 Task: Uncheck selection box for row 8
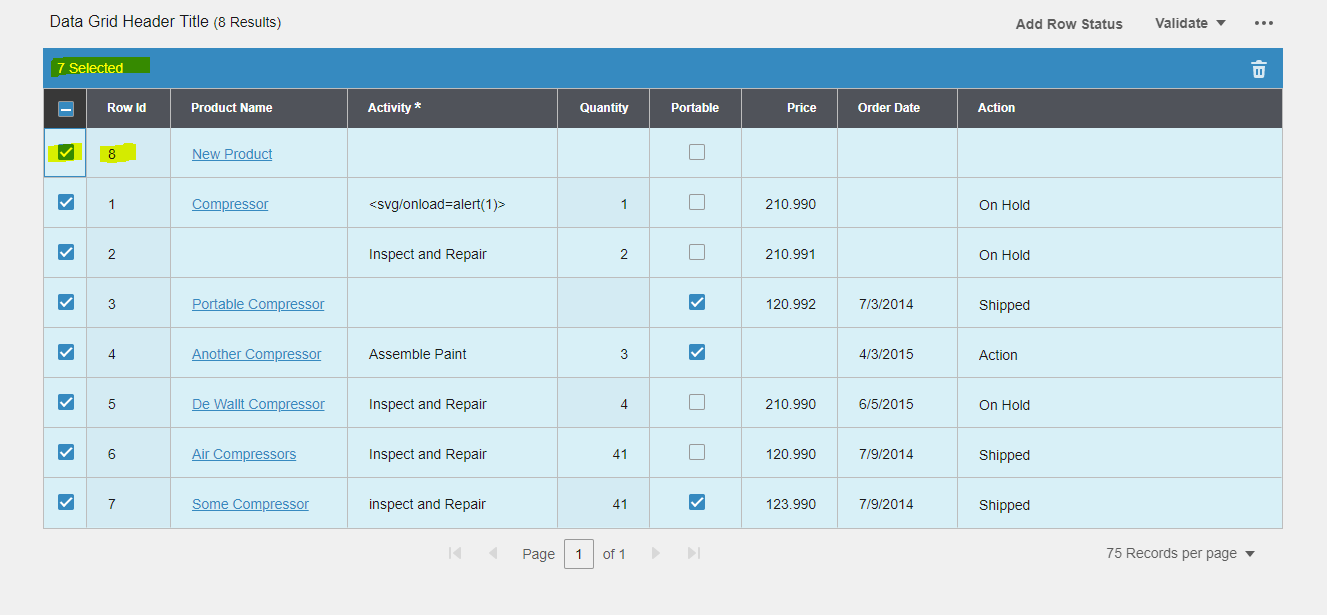[66, 152]
